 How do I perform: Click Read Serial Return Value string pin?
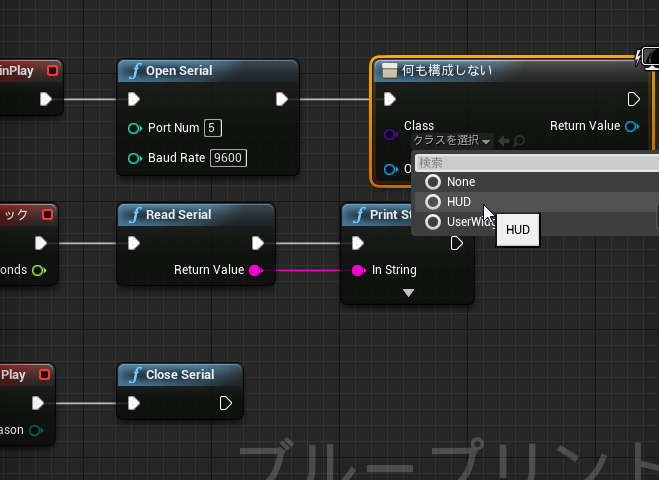tap(256, 270)
